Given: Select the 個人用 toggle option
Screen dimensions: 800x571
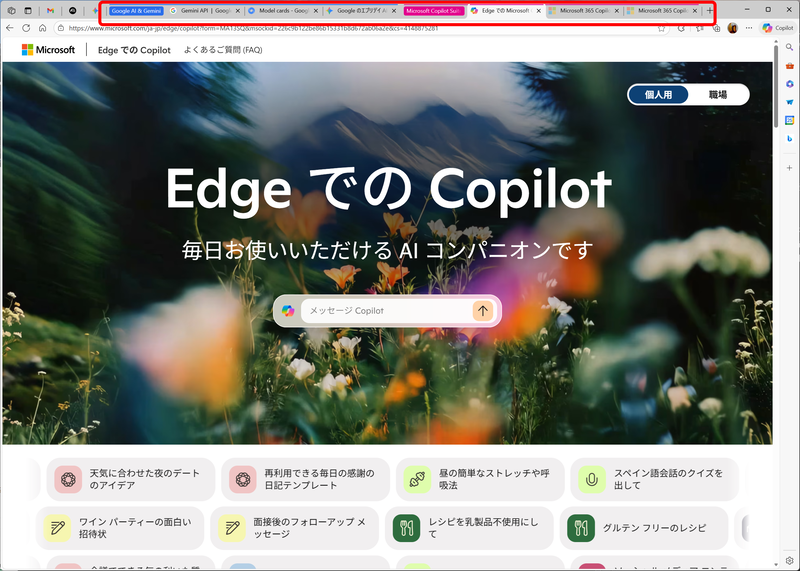Looking at the screenshot, I should (658, 94).
